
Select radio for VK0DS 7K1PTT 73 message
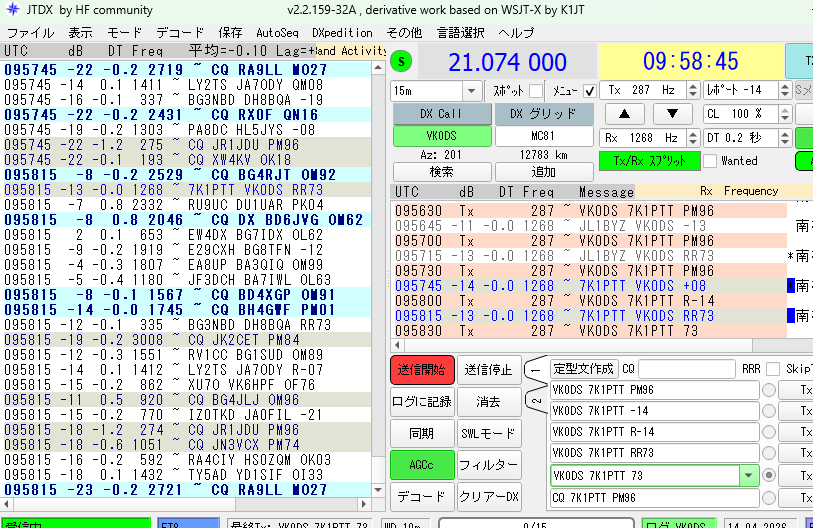coord(769,475)
